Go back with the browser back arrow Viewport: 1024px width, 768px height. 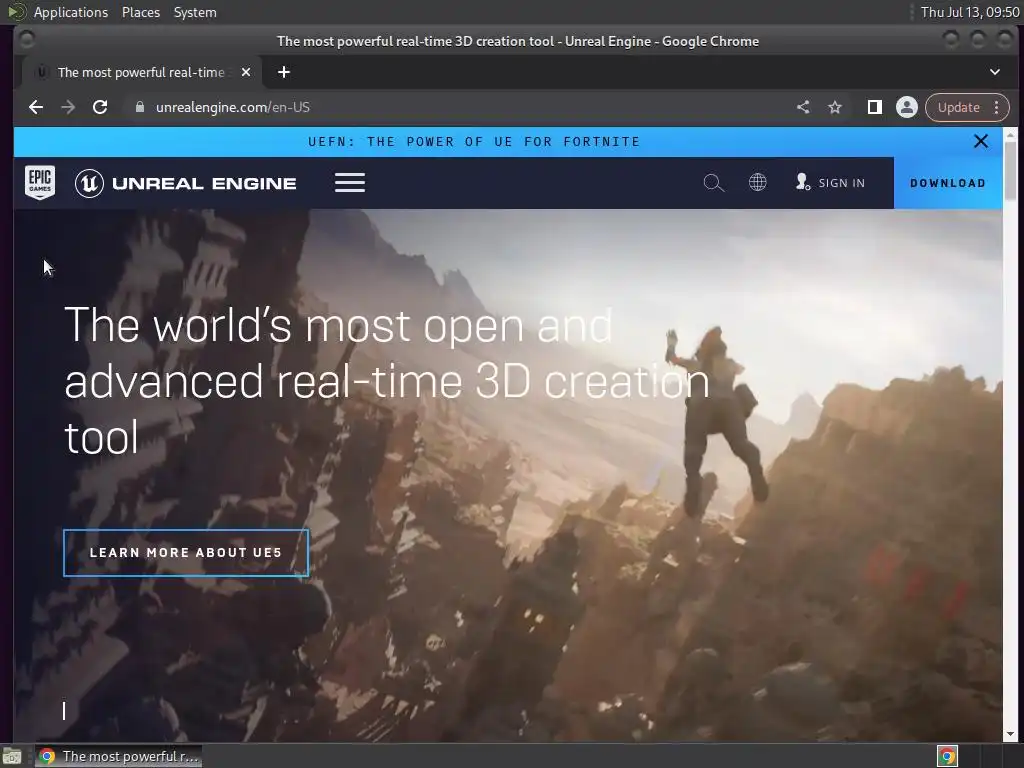pyautogui.click(x=36, y=107)
